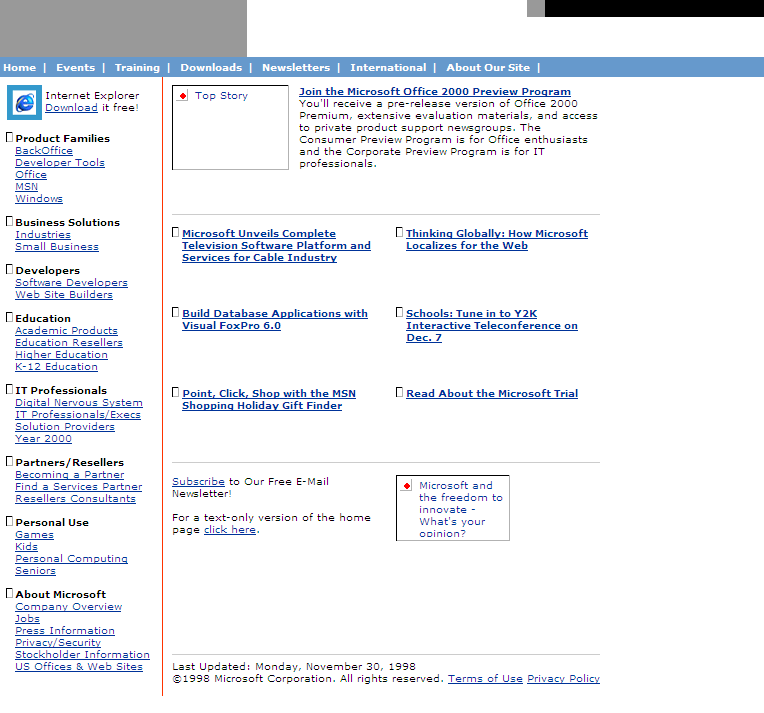Click the Business Solutions heading

(67, 223)
